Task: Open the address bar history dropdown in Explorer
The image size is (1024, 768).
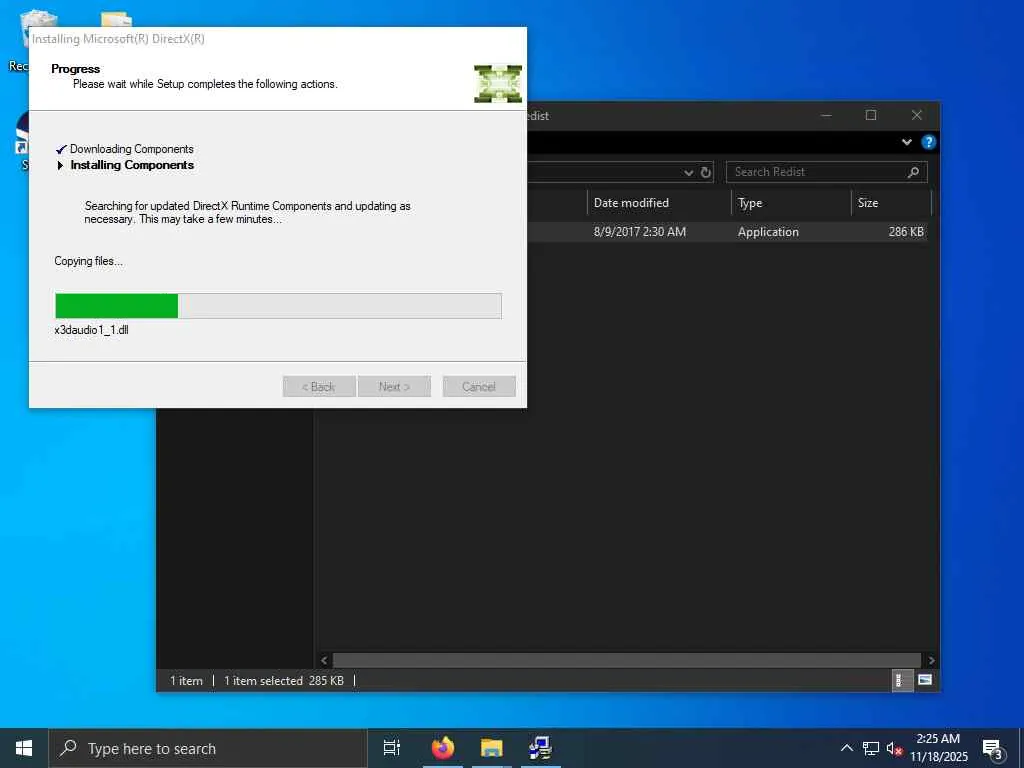Action: [x=688, y=172]
